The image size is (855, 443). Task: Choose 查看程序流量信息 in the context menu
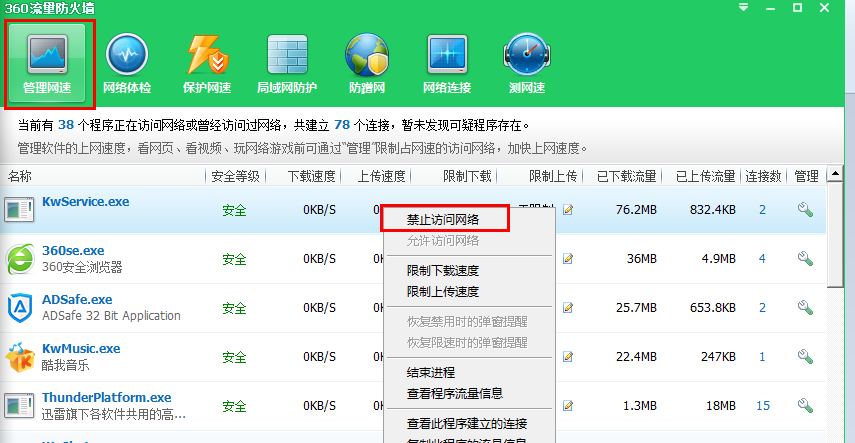coord(455,393)
